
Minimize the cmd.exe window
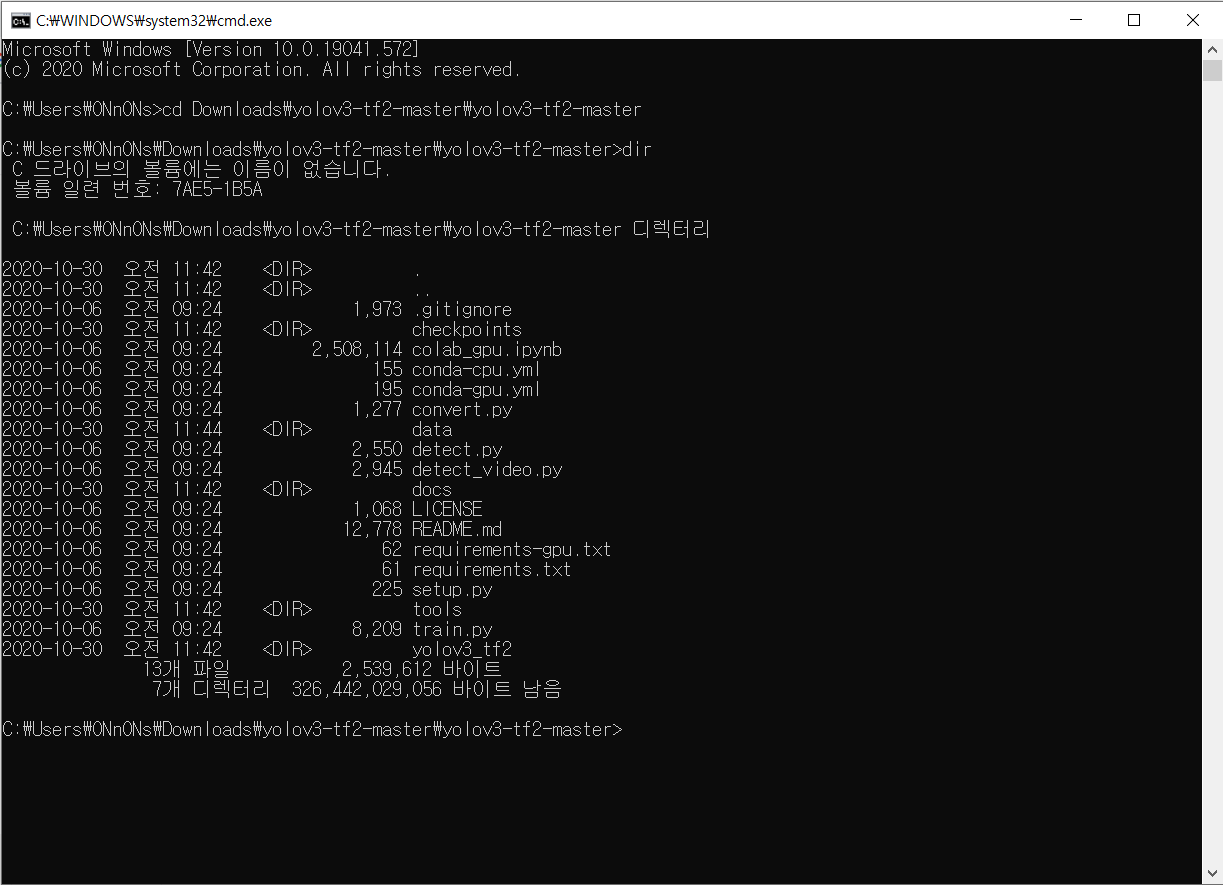(x=1075, y=20)
